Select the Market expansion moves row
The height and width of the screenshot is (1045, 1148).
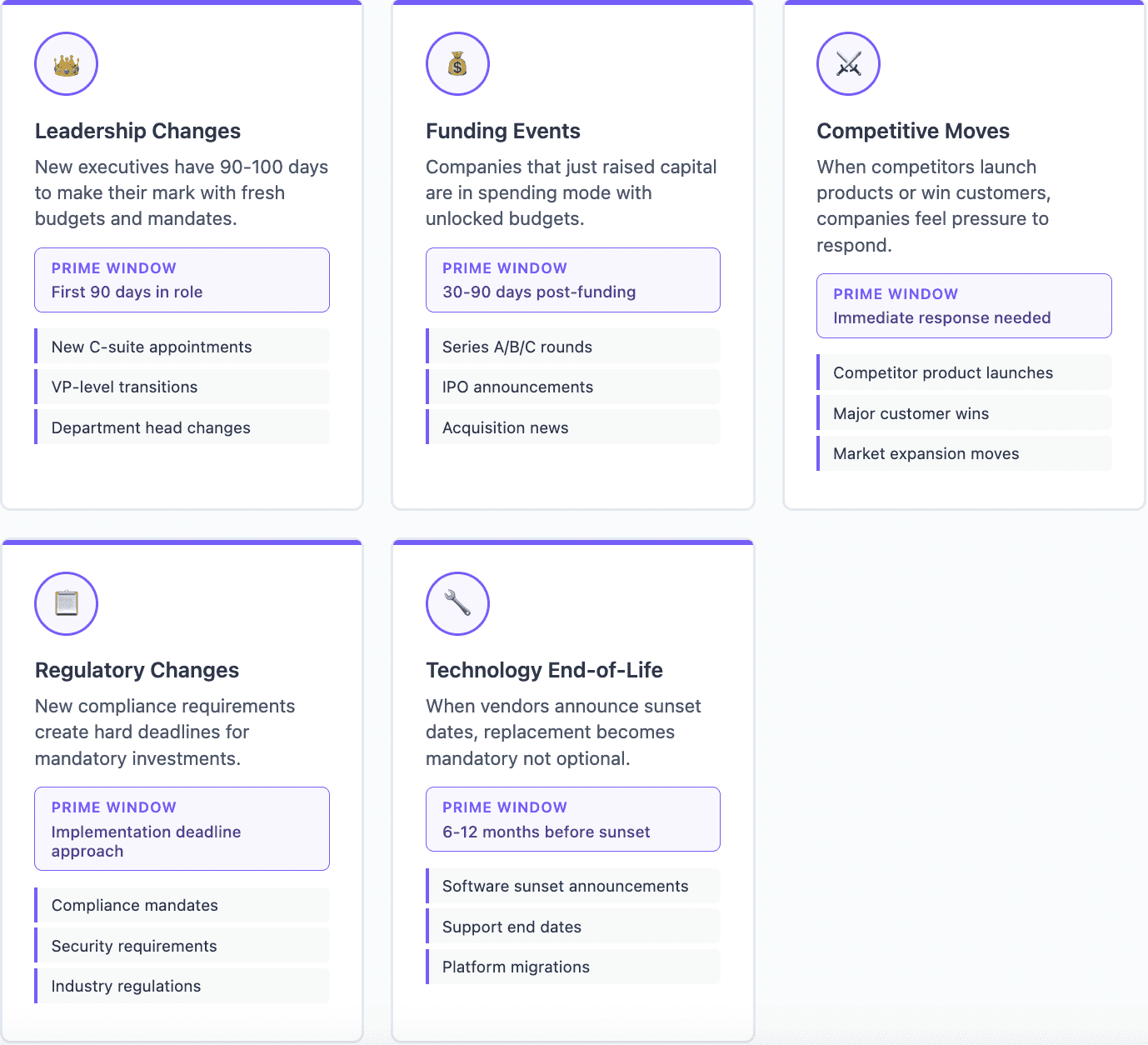pyautogui.click(x=963, y=453)
